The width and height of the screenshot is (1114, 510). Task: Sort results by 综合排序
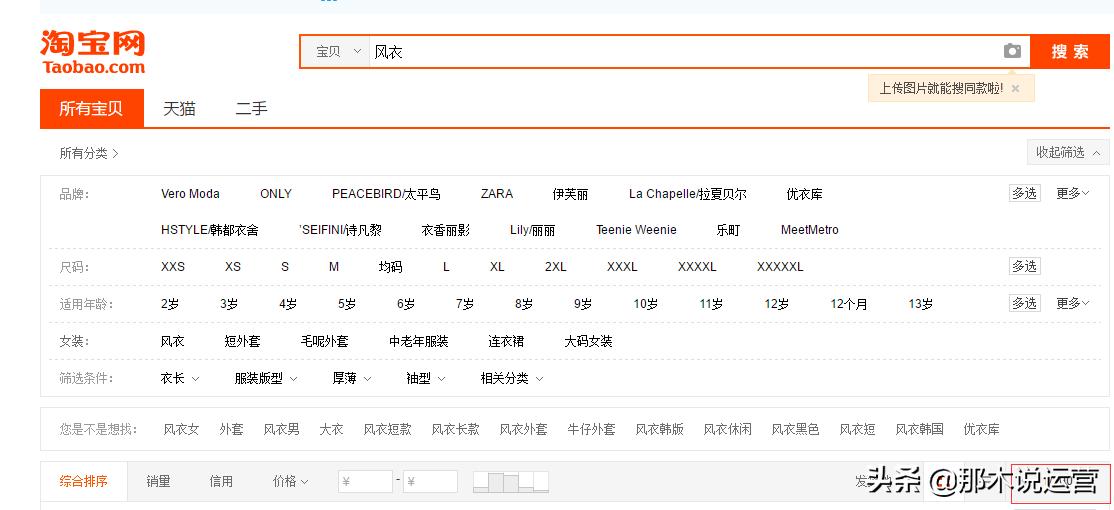pyautogui.click(x=84, y=482)
